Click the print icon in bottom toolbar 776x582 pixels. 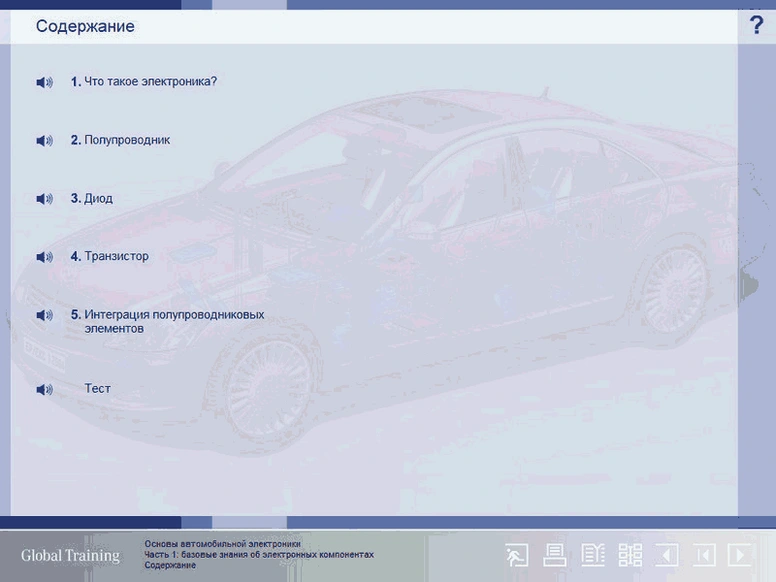(x=554, y=555)
